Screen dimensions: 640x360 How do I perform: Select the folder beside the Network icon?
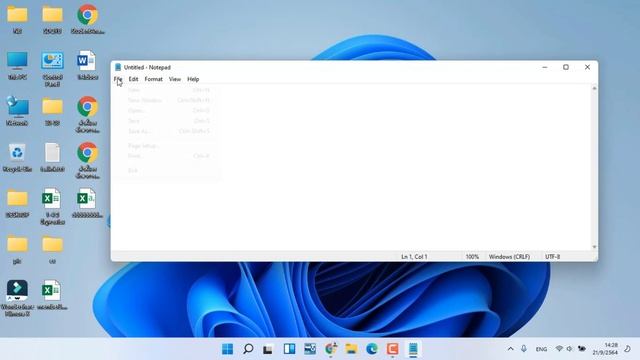[x=52, y=111]
